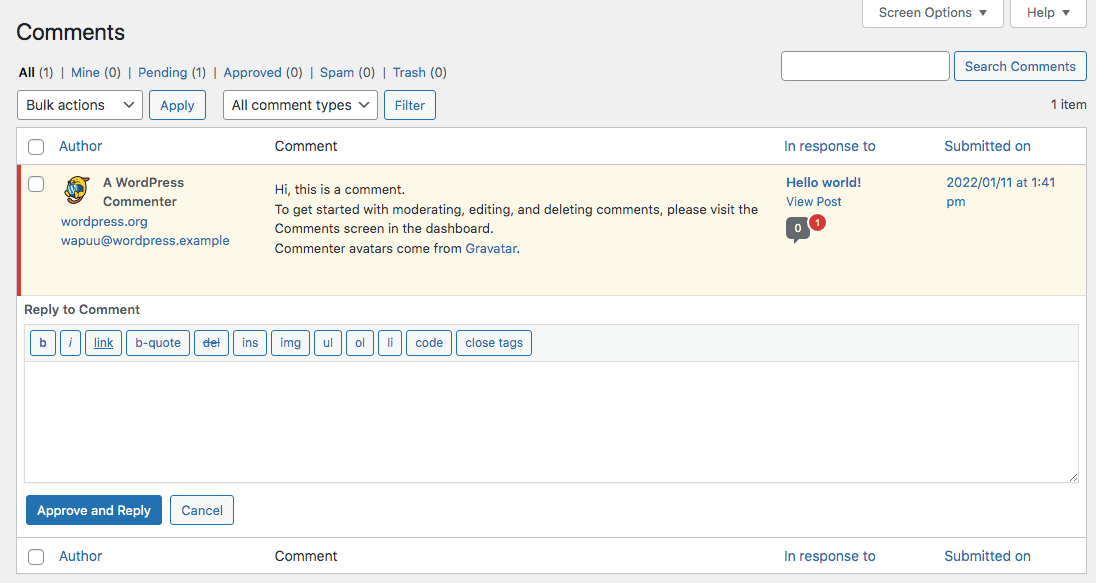Click the search comments input field

[x=865, y=66]
